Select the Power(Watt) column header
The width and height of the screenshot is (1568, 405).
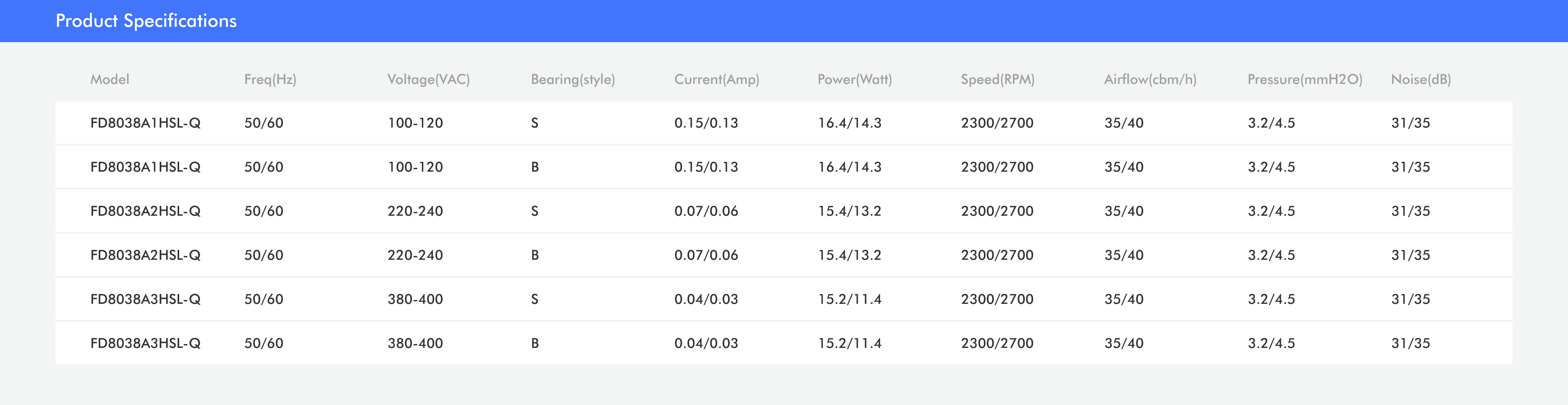(x=854, y=79)
